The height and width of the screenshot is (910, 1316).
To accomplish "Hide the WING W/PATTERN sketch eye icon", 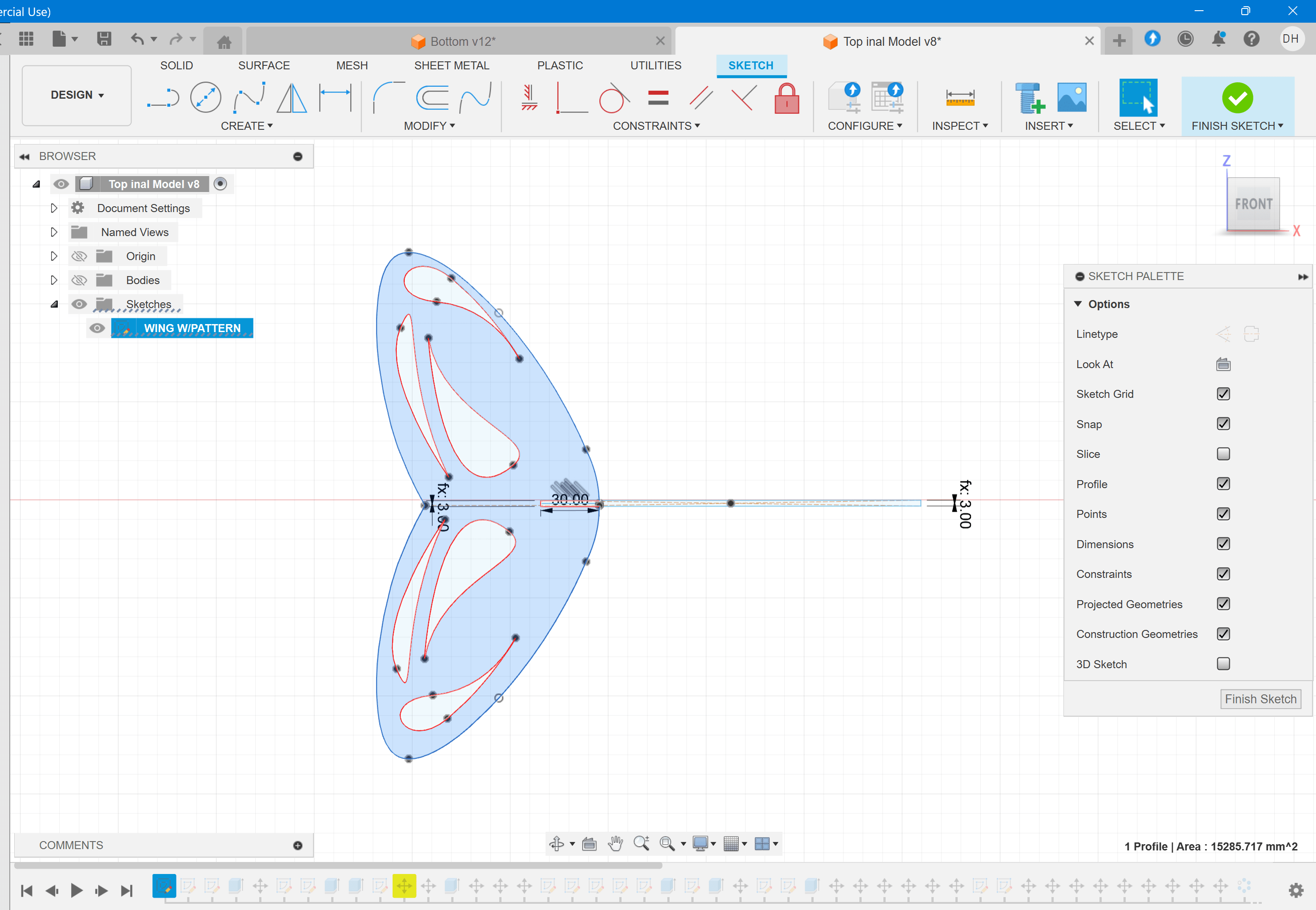I will tap(97, 329).
